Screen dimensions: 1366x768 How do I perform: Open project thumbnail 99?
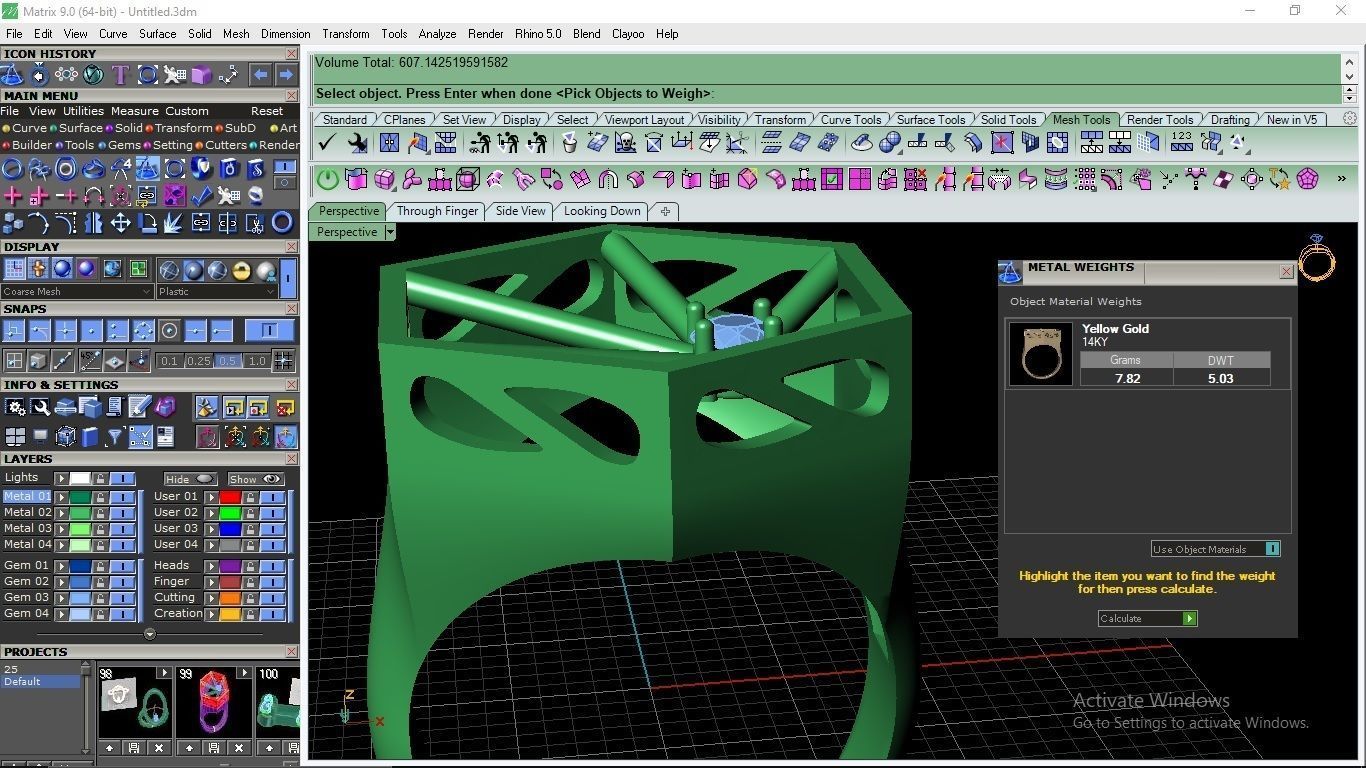pos(214,702)
